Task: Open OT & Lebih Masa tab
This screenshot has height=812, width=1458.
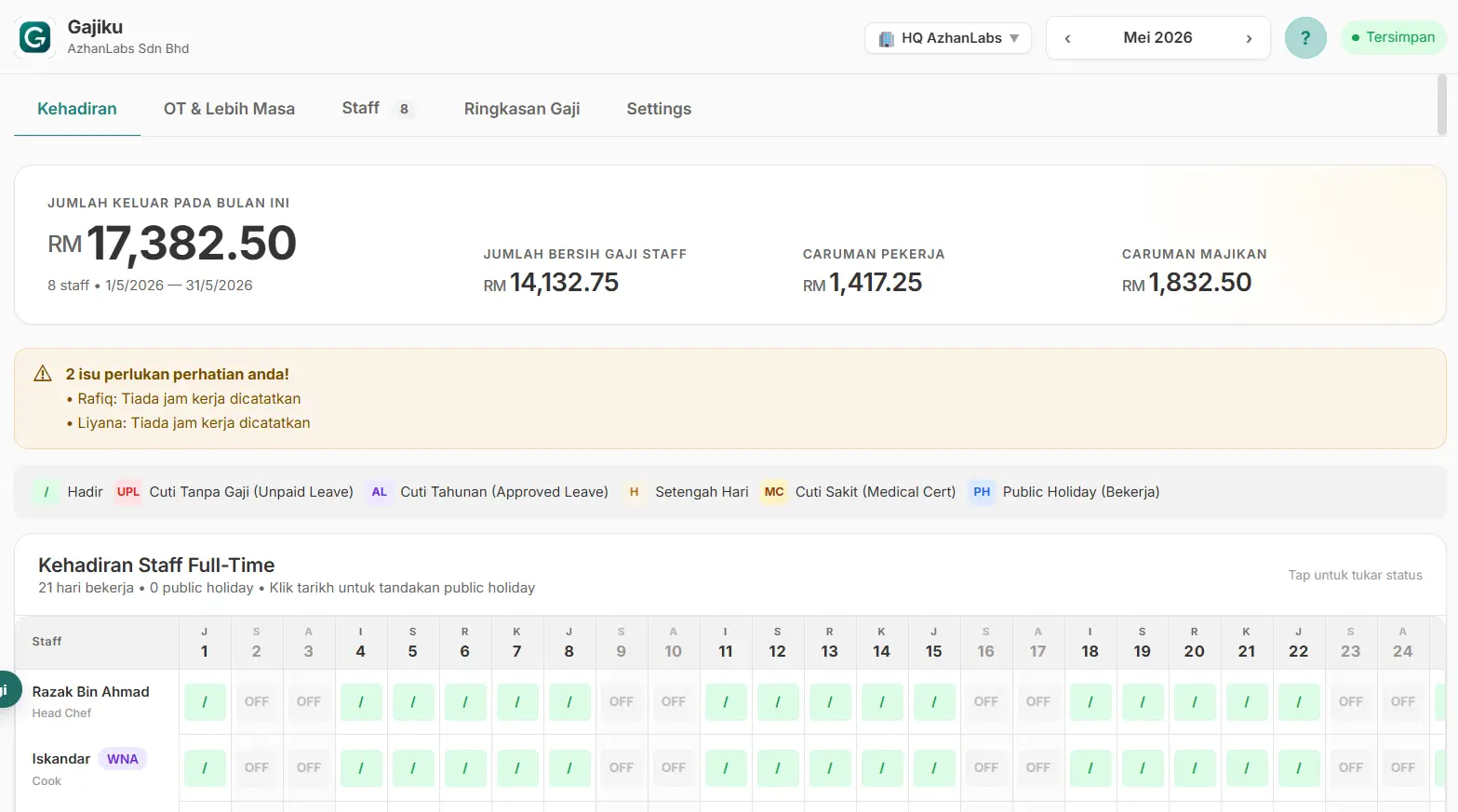Action: pyautogui.click(x=229, y=109)
